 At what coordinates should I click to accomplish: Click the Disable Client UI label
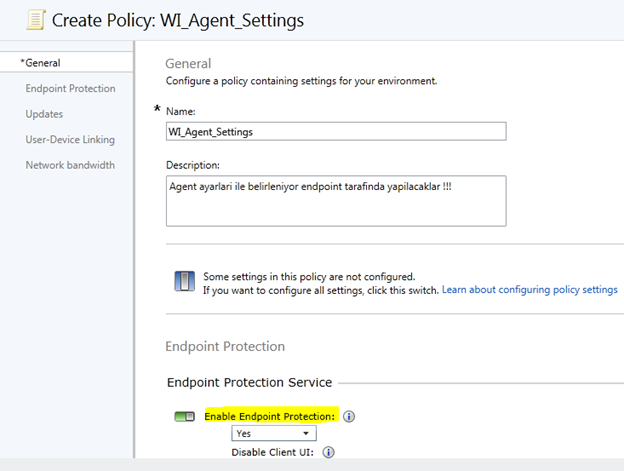(x=273, y=452)
